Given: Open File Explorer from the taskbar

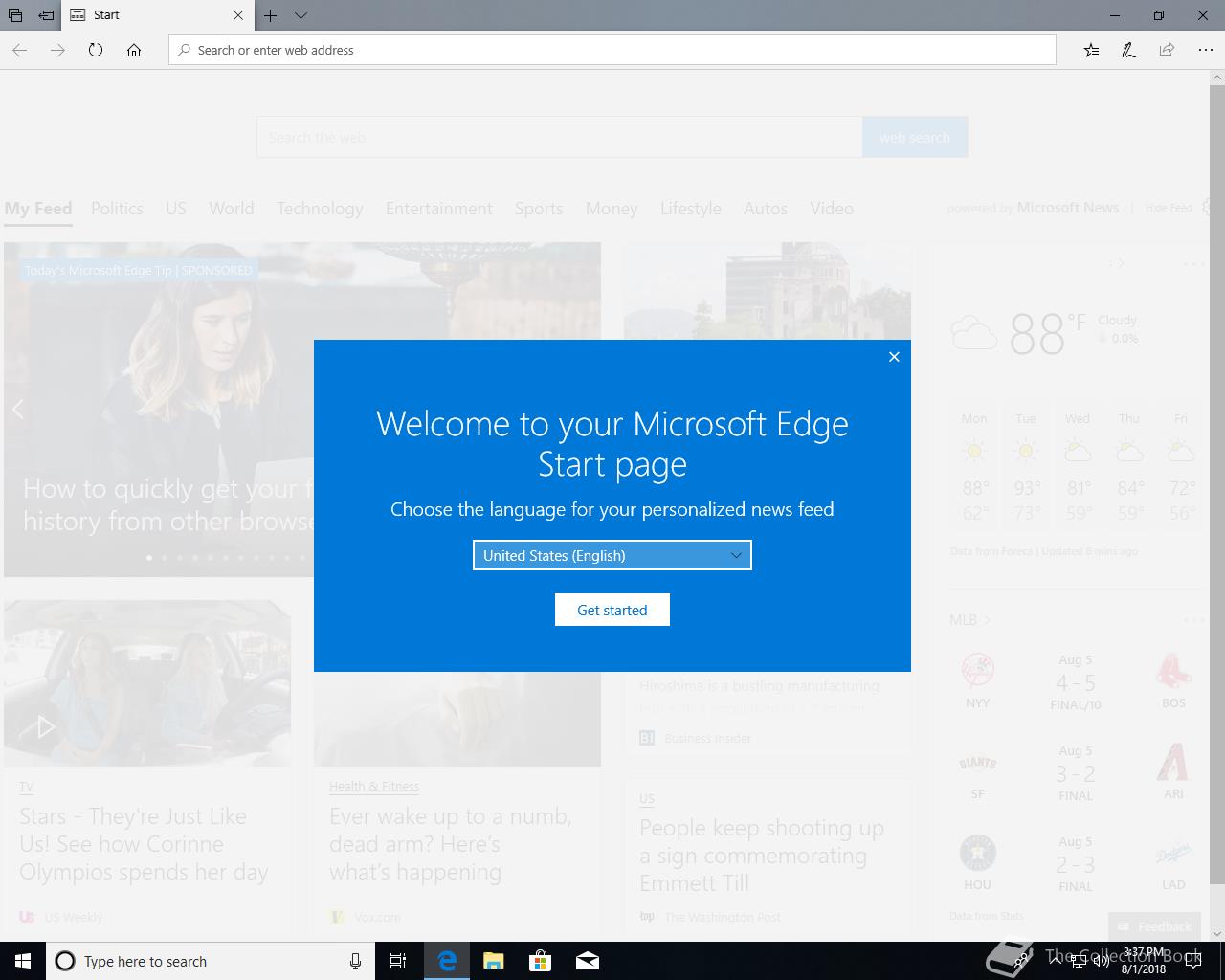Looking at the screenshot, I should click(493, 961).
